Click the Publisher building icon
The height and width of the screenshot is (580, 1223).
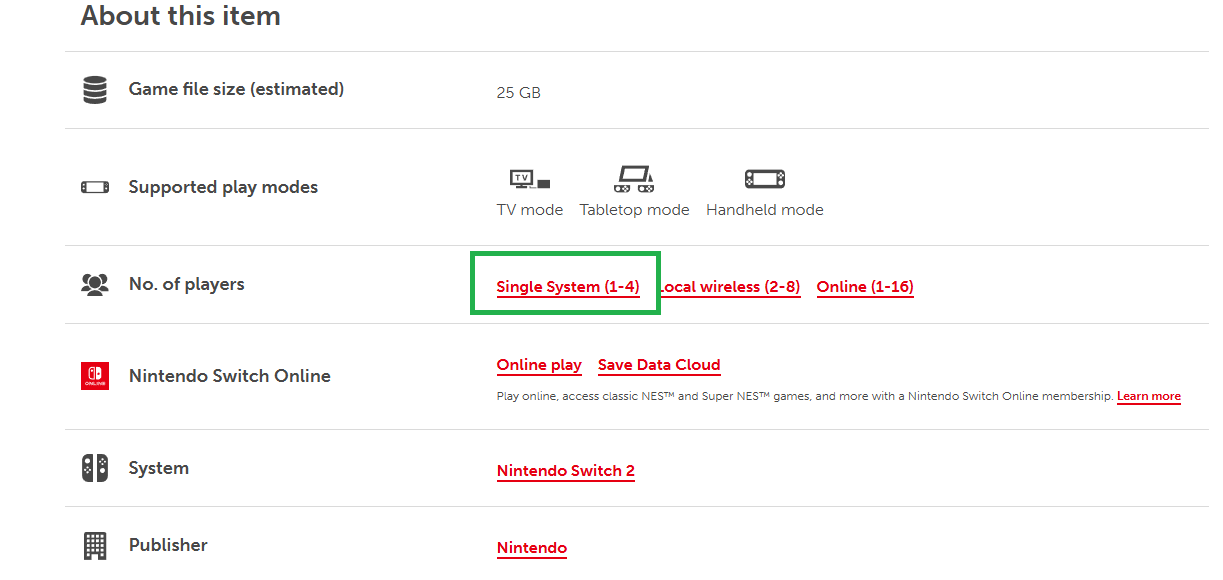click(95, 545)
